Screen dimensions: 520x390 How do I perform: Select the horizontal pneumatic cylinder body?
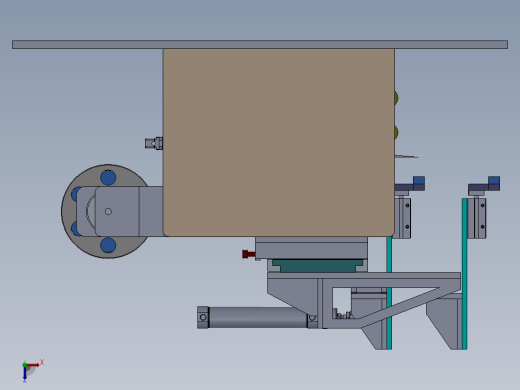pyautogui.click(x=257, y=317)
